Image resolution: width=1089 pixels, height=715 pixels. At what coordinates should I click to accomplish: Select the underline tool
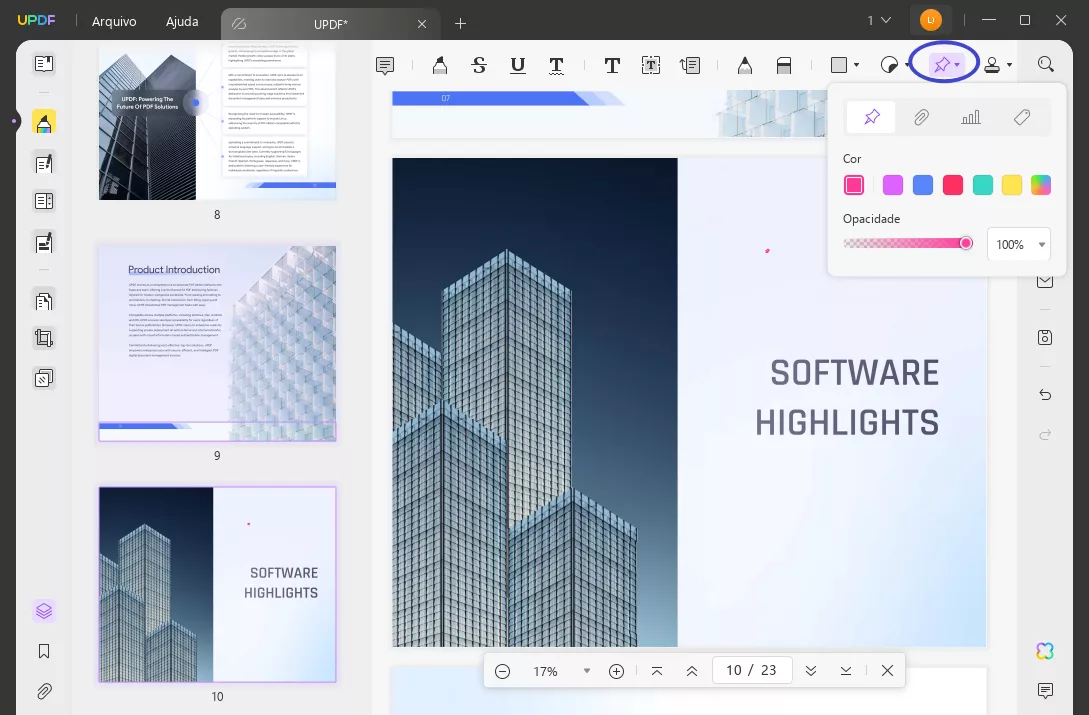[517, 65]
